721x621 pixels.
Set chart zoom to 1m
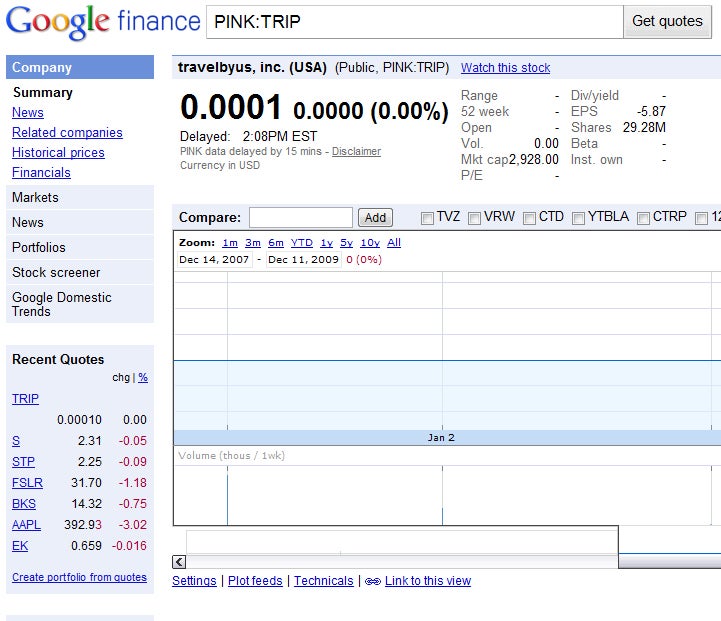[230, 243]
